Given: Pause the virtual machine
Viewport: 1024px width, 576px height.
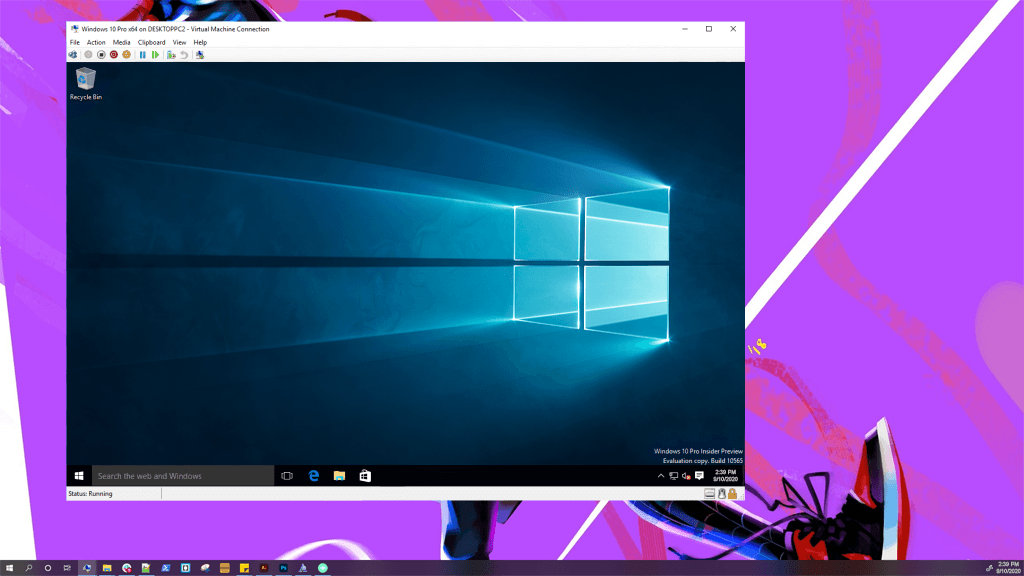Looking at the screenshot, I should click(x=142, y=55).
